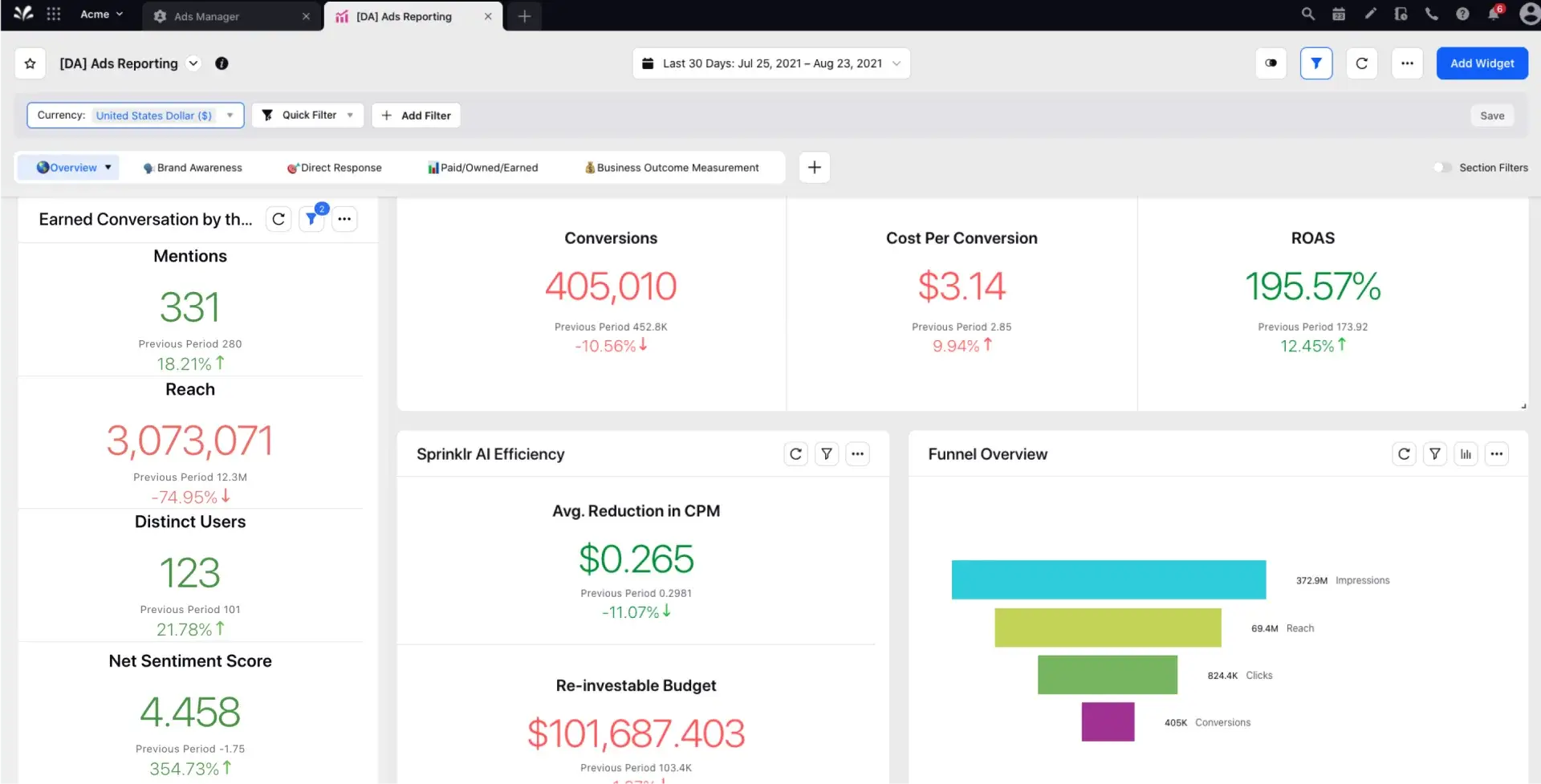Show dashboard info icon

pyautogui.click(x=222, y=63)
